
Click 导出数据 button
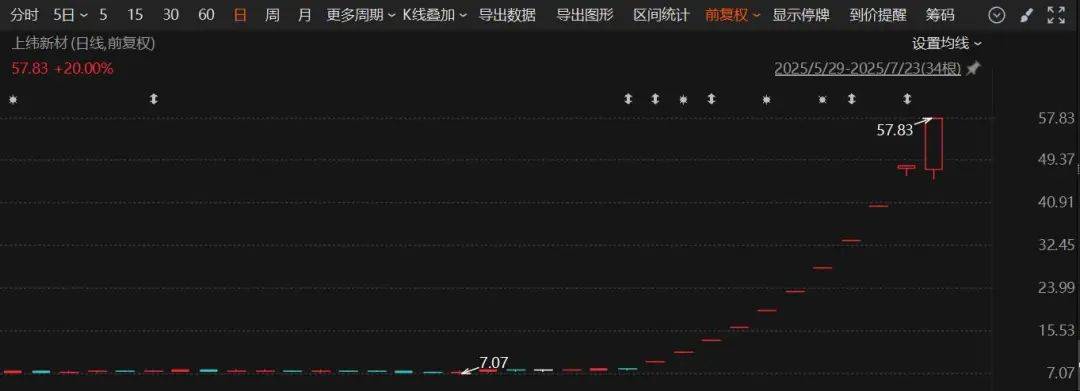click(x=507, y=15)
